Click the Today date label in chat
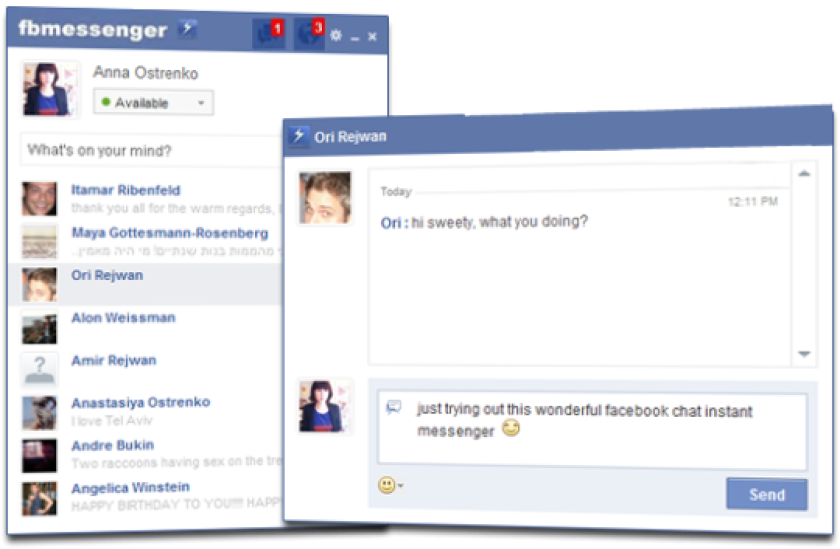840x549 pixels. [396, 192]
